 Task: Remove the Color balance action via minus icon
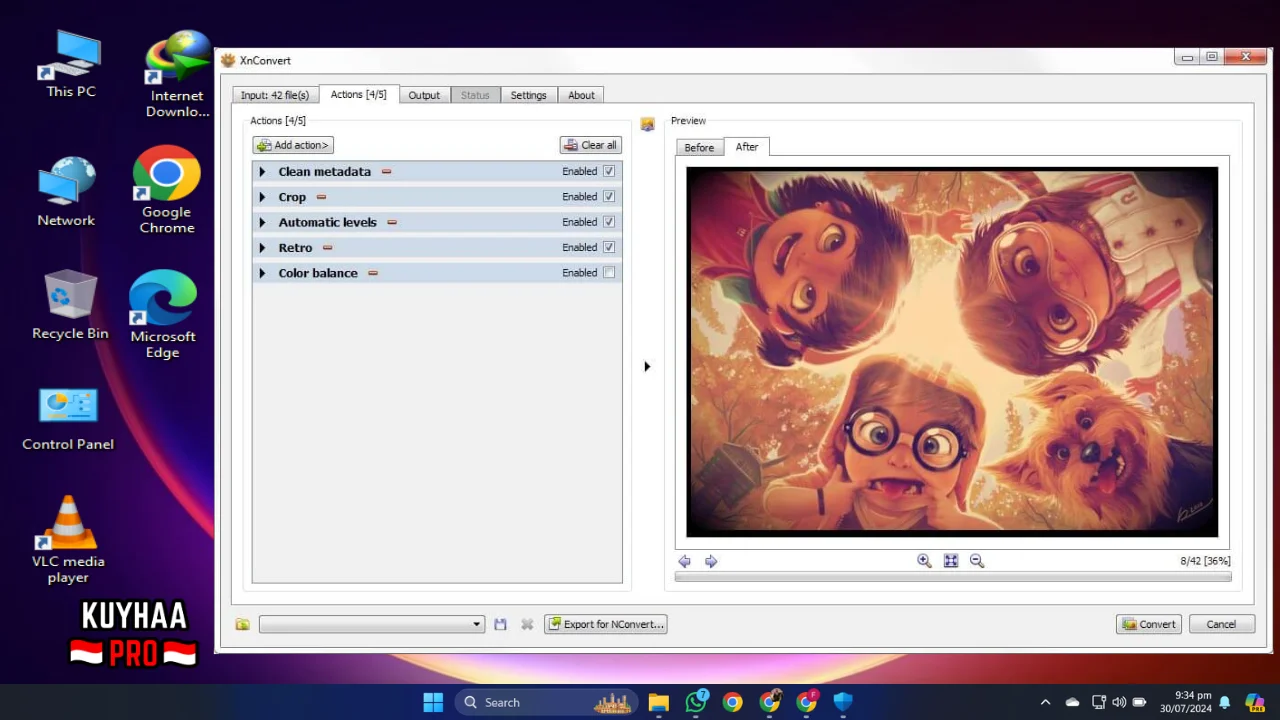[x=373, y=273]
